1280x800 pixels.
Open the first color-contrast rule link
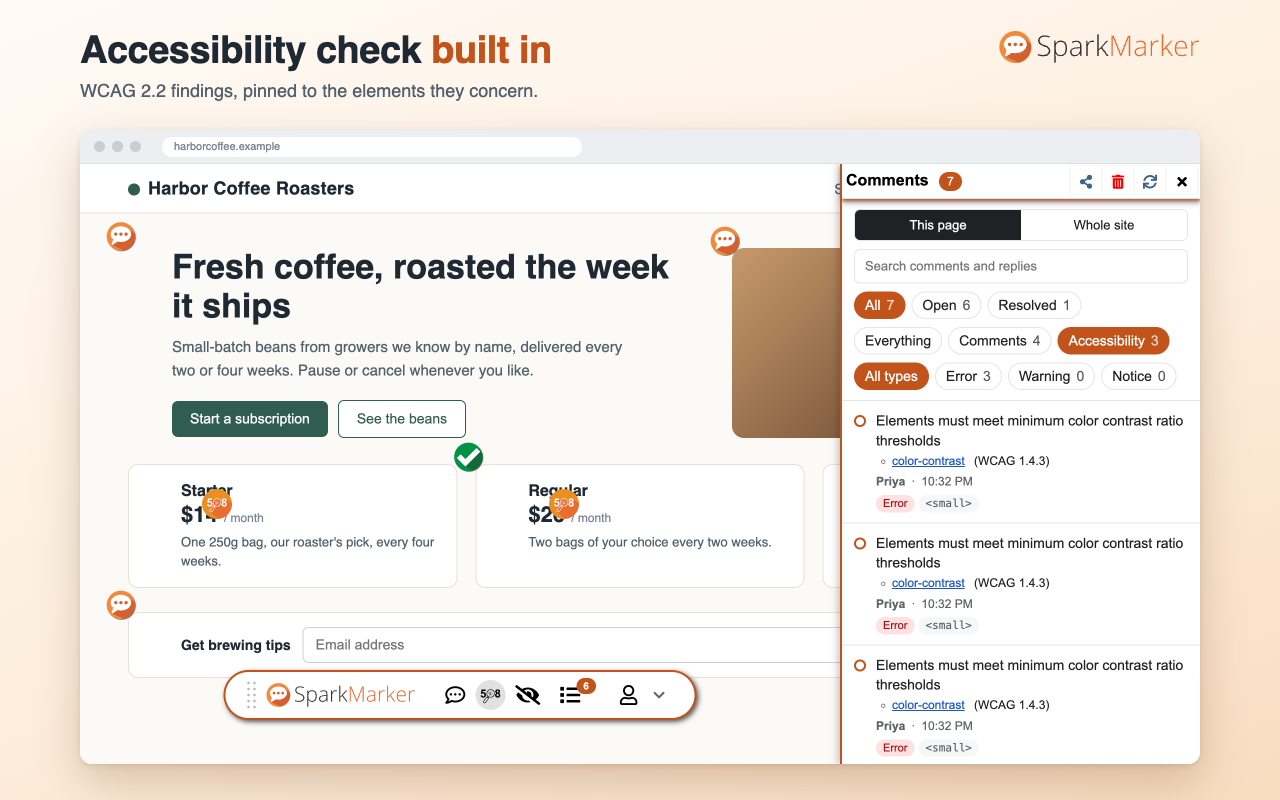(928, 461)
